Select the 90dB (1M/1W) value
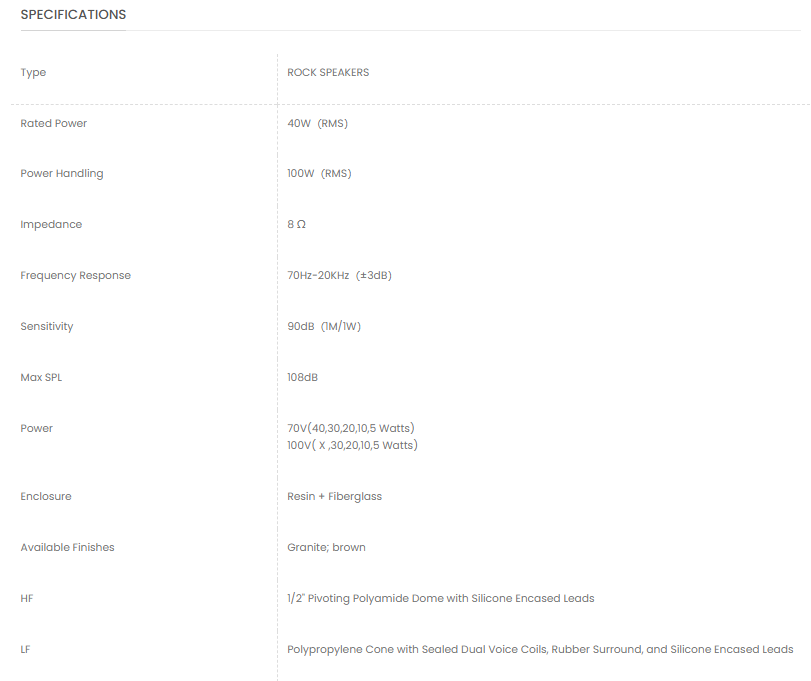The image size is (811, 681). (x=324, y=326)
